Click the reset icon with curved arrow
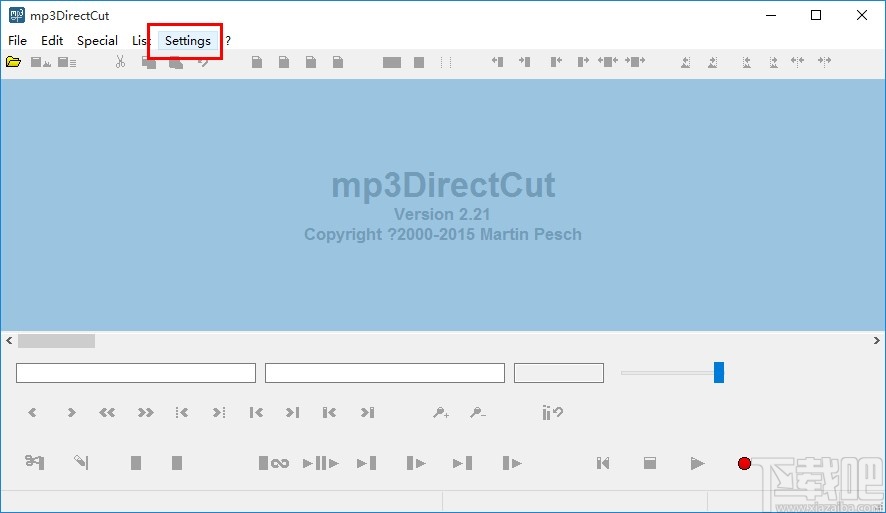The width and height of the screenshot is (886, 513). [x=552, y=412]
